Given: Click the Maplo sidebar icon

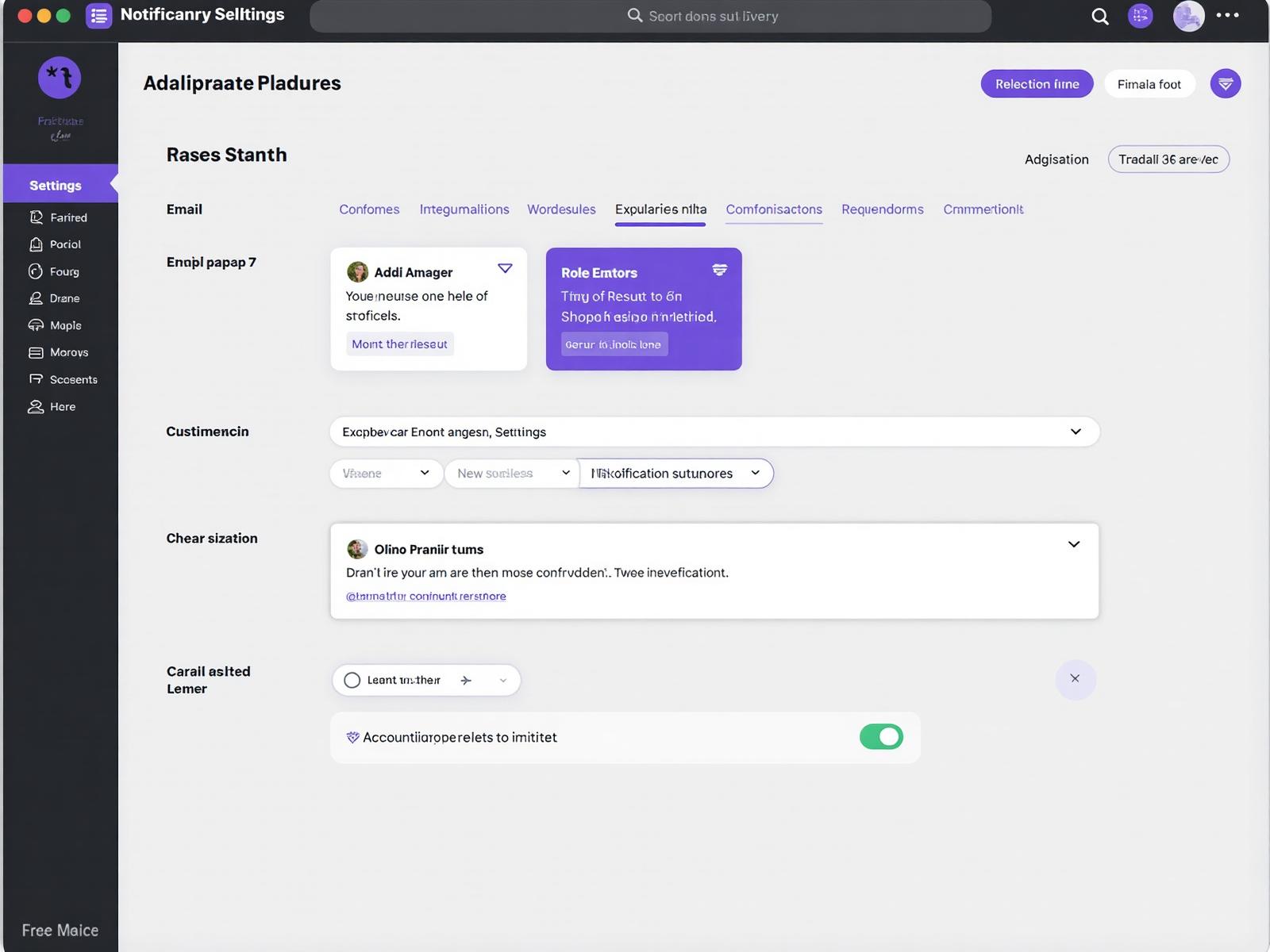Looking at the screenshot, I should (36, 325).
